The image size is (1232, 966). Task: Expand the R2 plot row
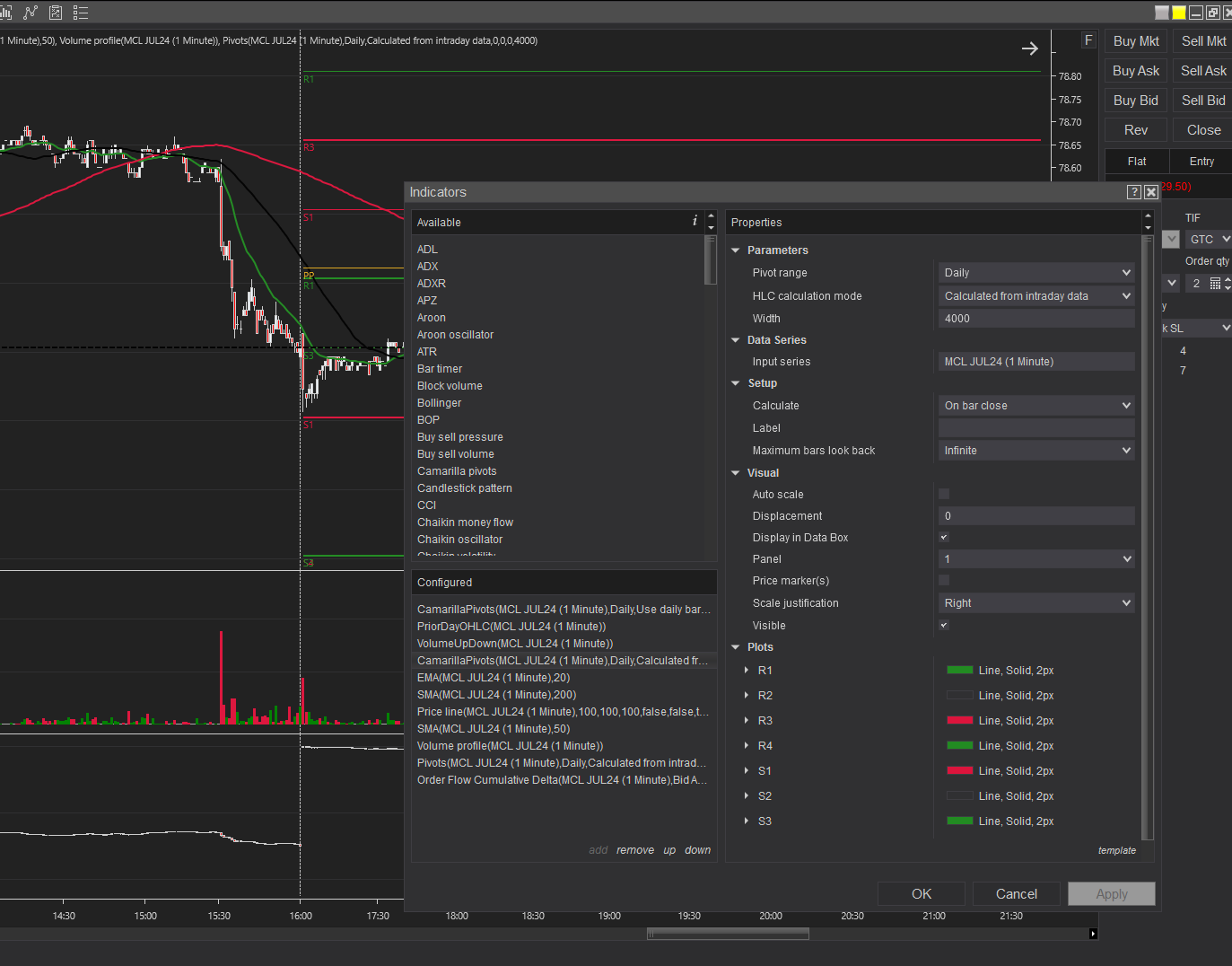747,696
